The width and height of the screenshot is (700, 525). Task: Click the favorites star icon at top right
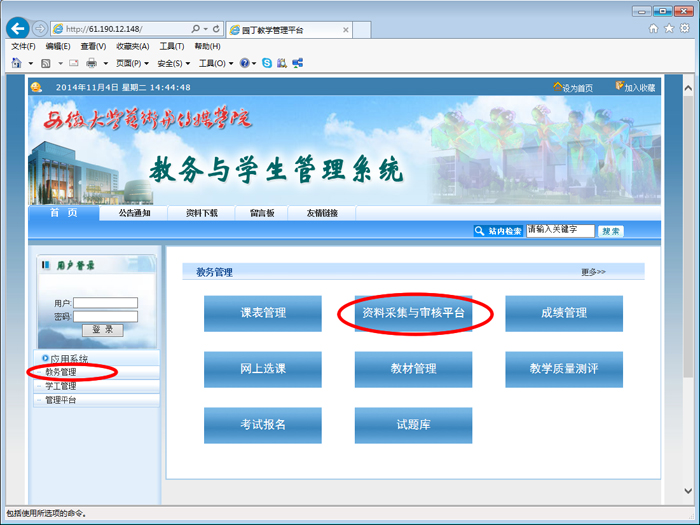(x=668, y=28)
